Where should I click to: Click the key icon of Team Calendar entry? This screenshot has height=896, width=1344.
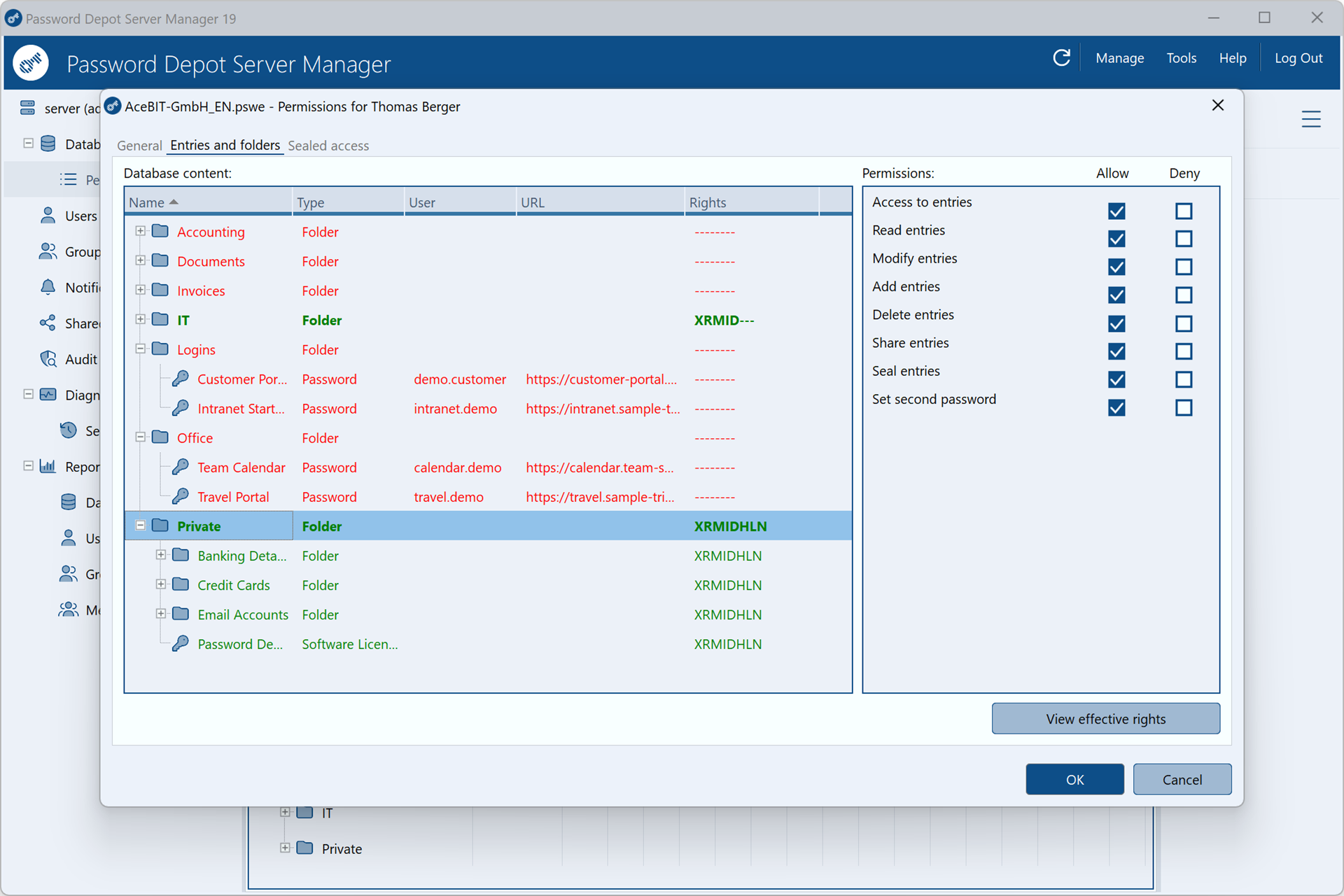181,467
